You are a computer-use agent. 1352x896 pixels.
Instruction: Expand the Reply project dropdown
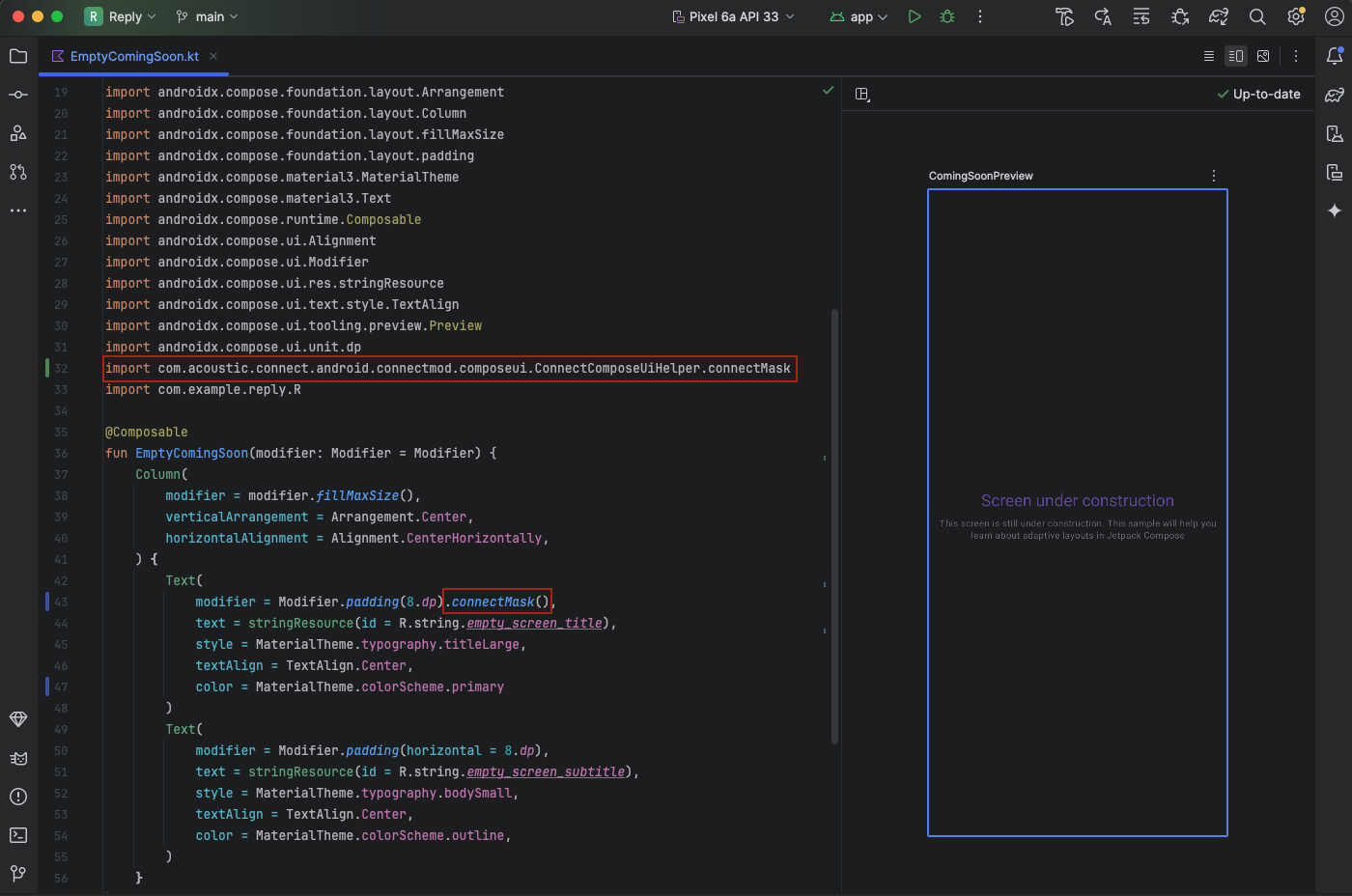tap(121, 16)
